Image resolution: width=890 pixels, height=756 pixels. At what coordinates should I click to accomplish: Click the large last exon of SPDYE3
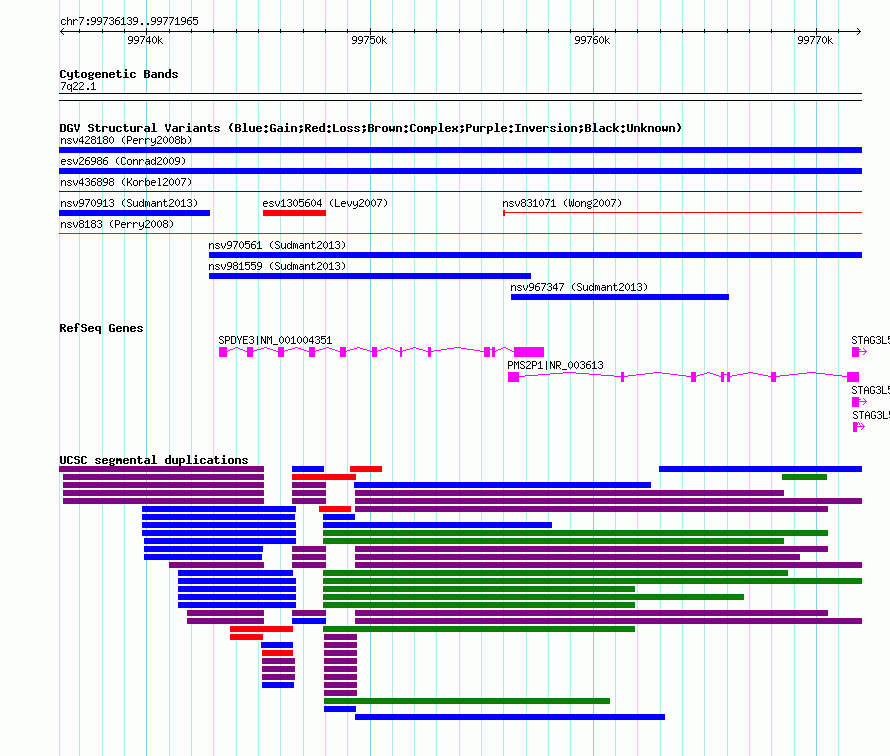tap(528, 352)
